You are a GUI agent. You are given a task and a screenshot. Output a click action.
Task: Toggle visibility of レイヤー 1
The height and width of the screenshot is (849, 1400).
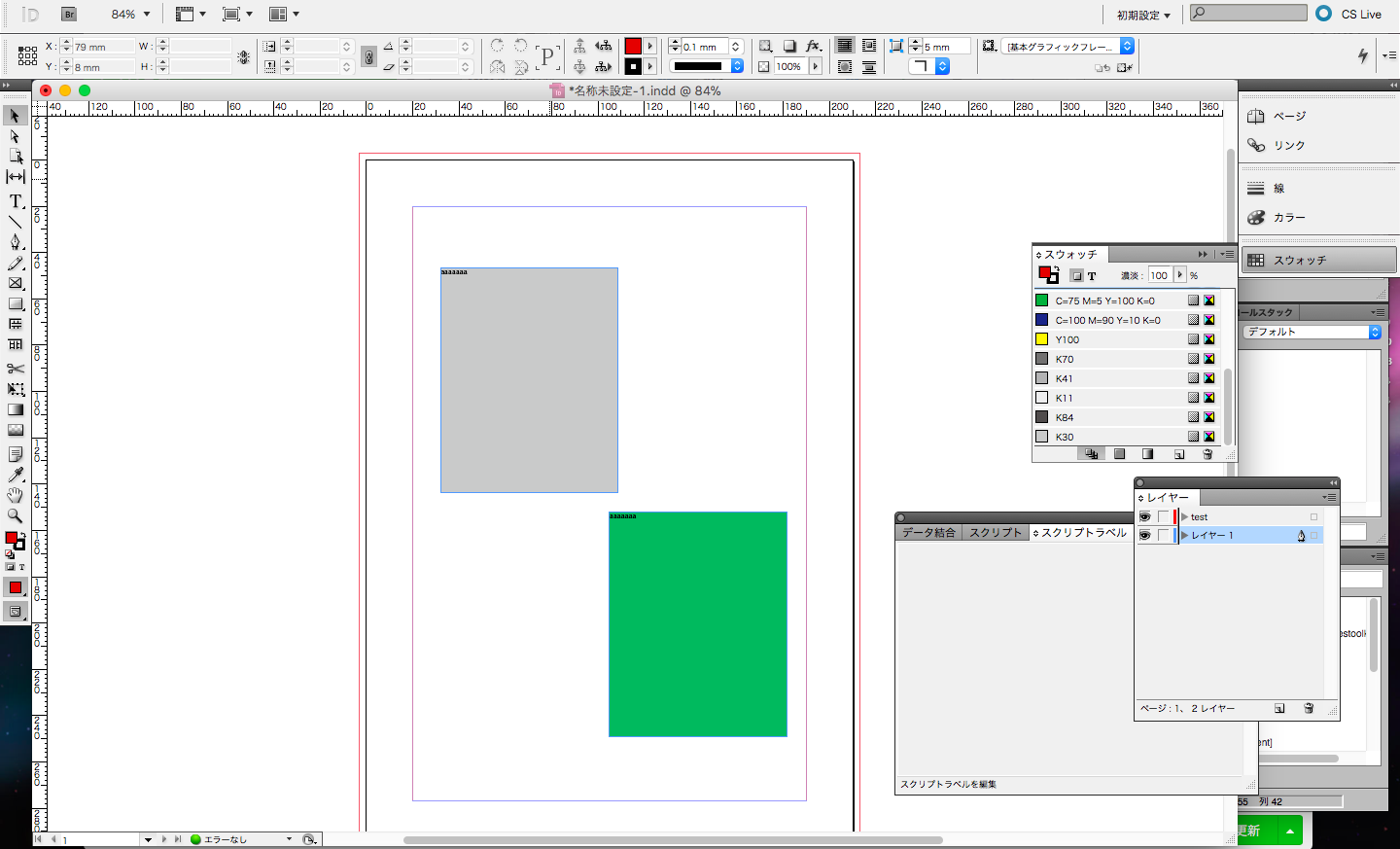click(1145, 535)
